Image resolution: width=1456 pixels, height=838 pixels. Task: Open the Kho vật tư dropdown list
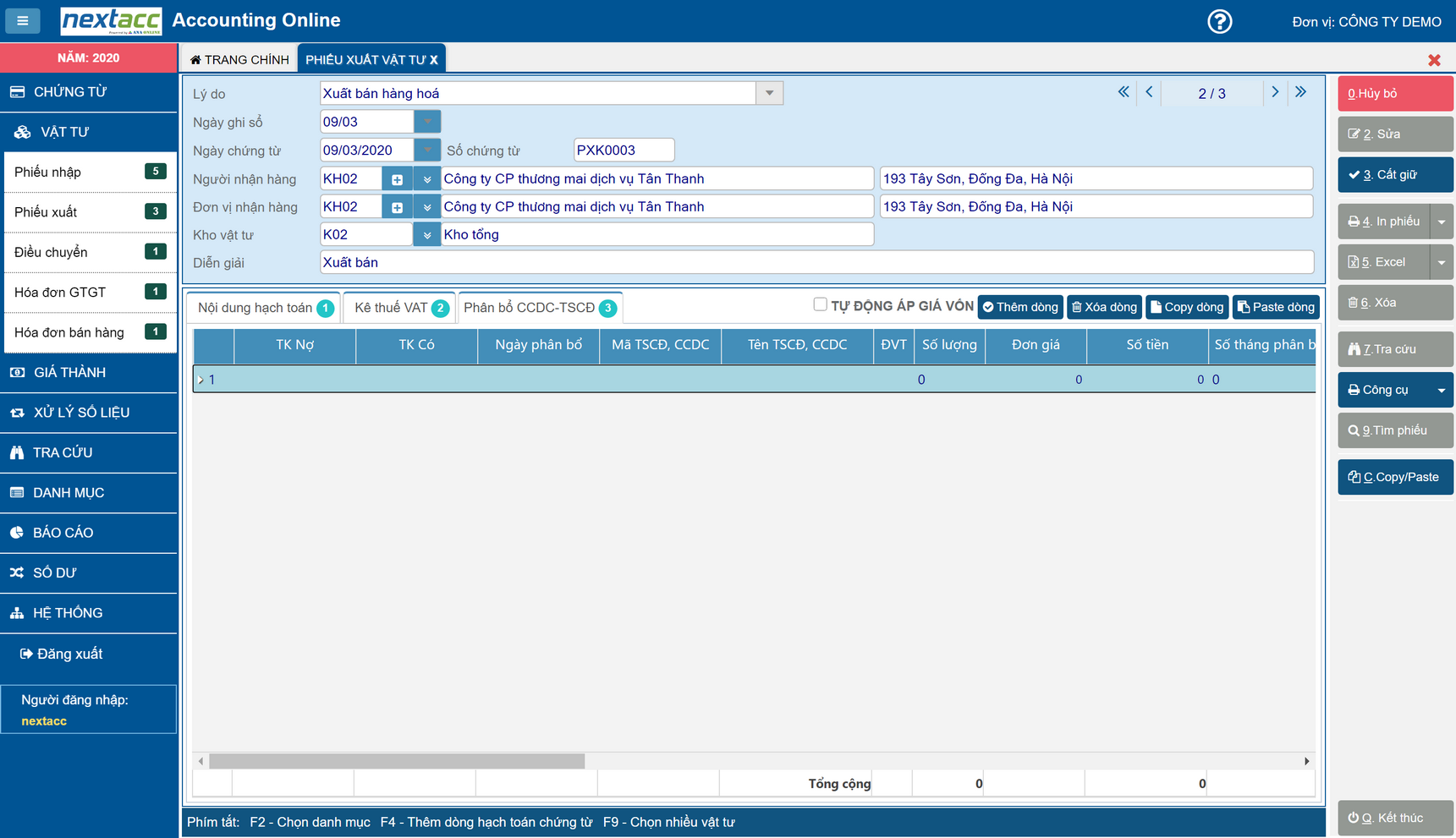(427, 235)
